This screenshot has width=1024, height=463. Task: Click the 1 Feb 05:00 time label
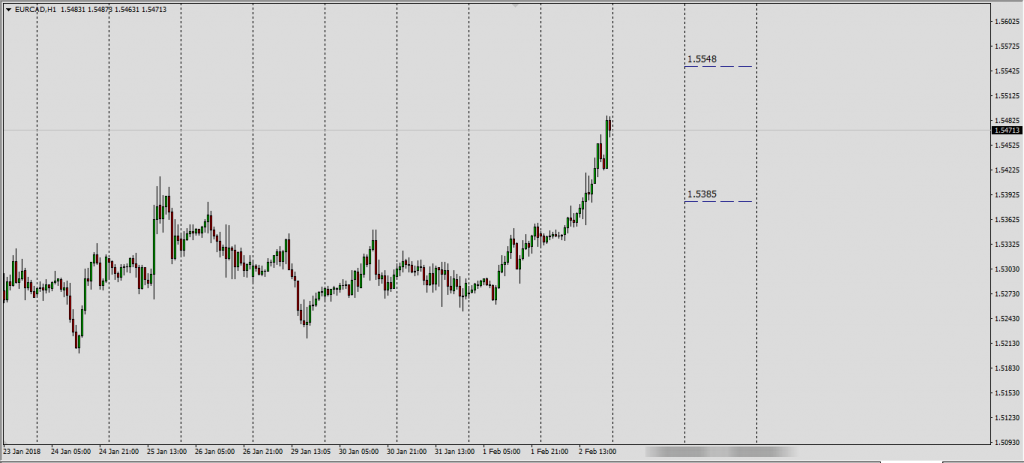503,451
